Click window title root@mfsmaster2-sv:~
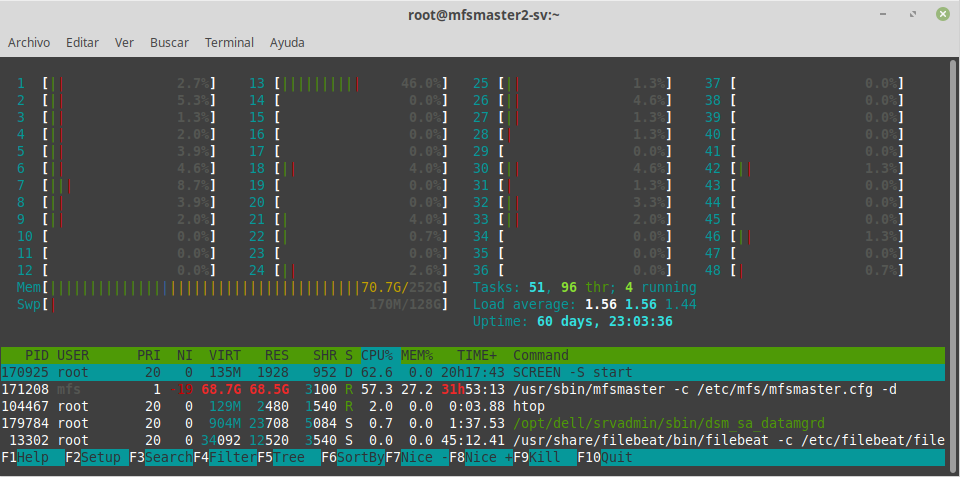The height and width of the screenshot is (477, 960). (484, 15)
